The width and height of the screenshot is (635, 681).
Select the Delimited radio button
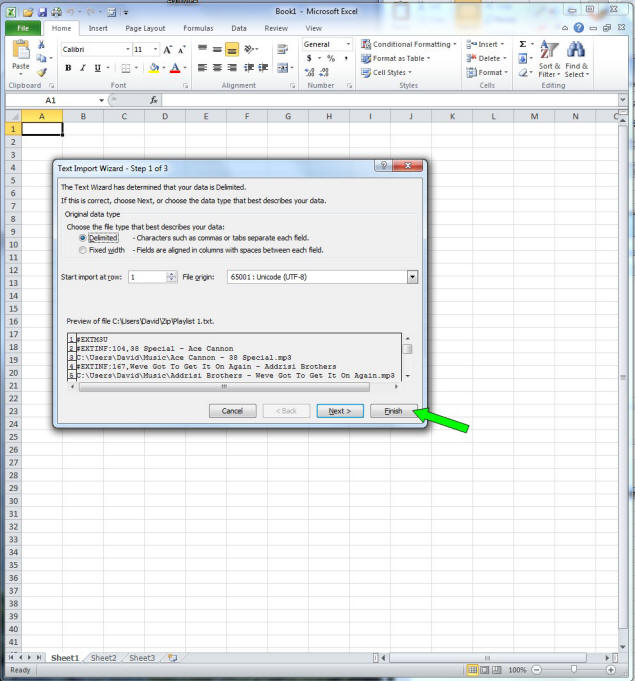pos(83,238)
